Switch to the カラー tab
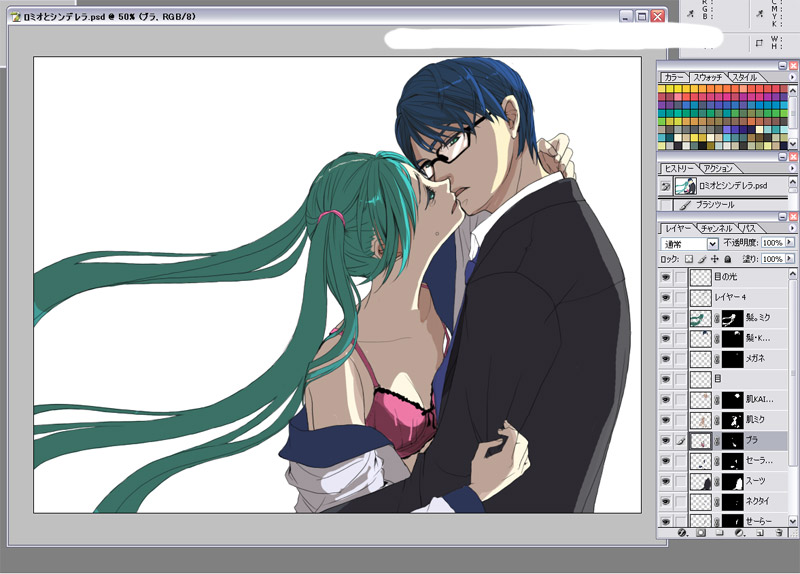800x574 pixels. coord(674,77)
